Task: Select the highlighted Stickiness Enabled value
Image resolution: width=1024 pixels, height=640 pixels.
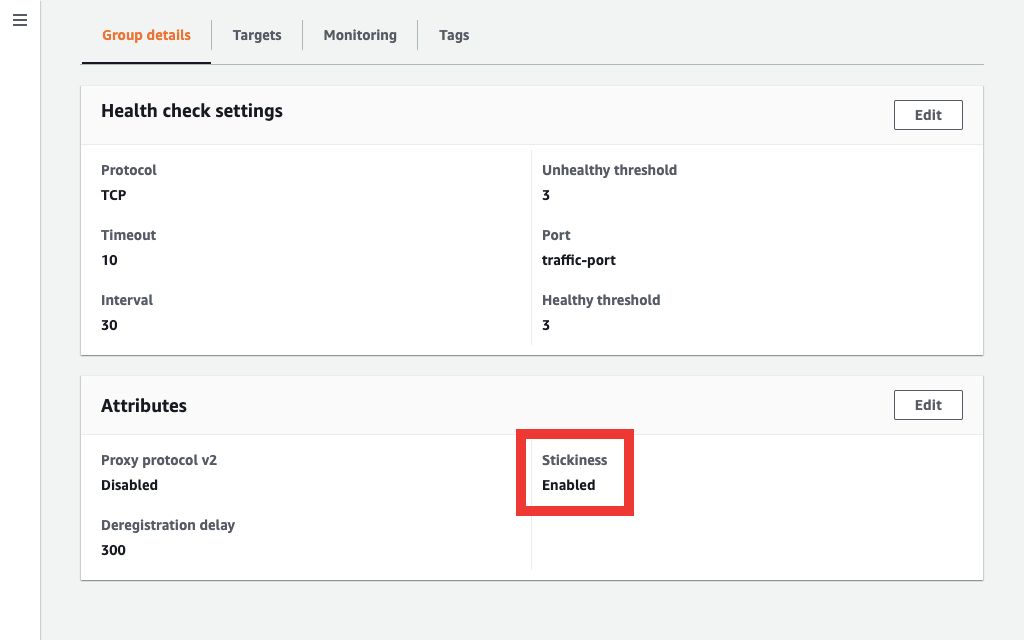Action: (x=570, y=485)
